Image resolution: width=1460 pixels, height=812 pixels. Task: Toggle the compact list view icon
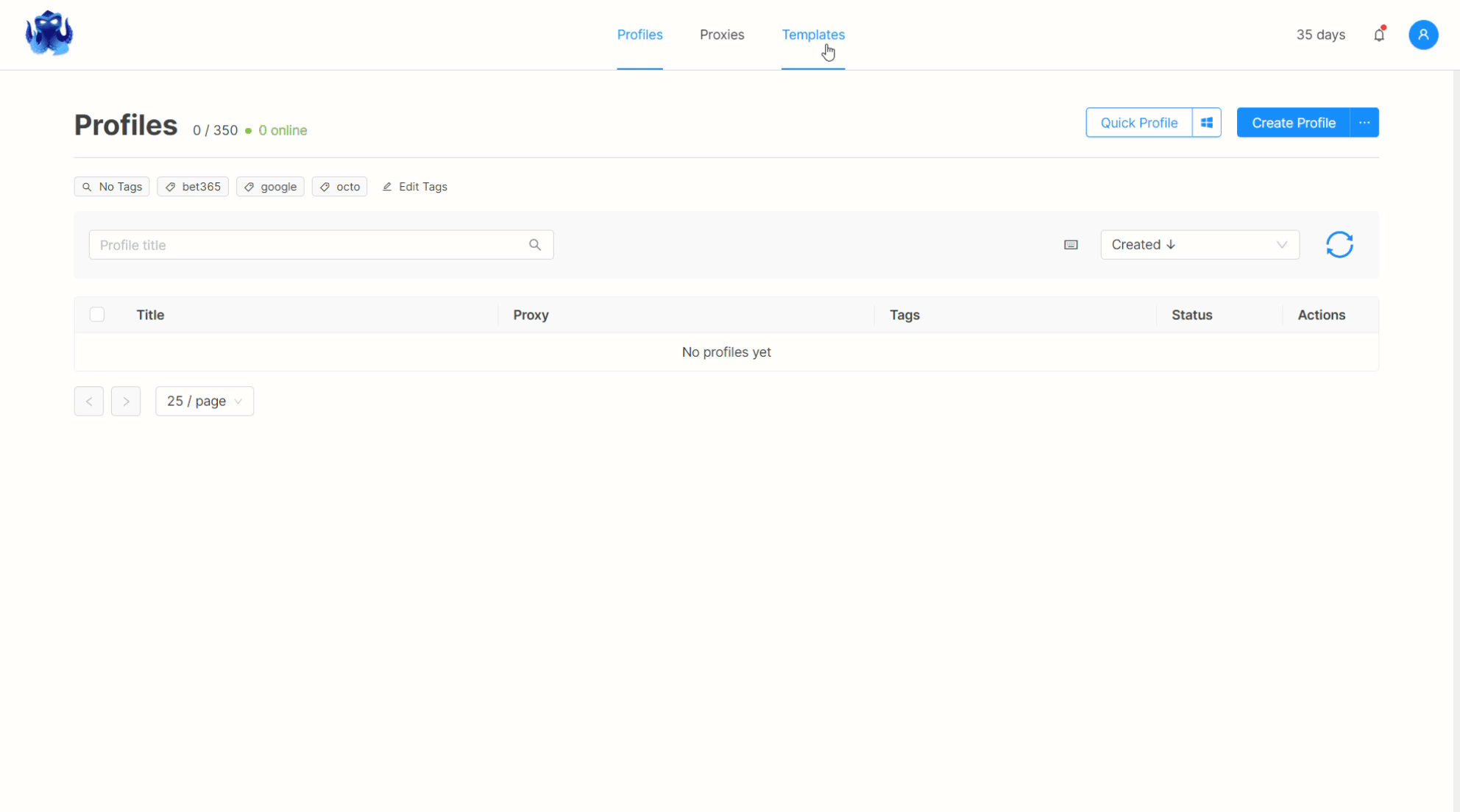(x=1071, y=245)
